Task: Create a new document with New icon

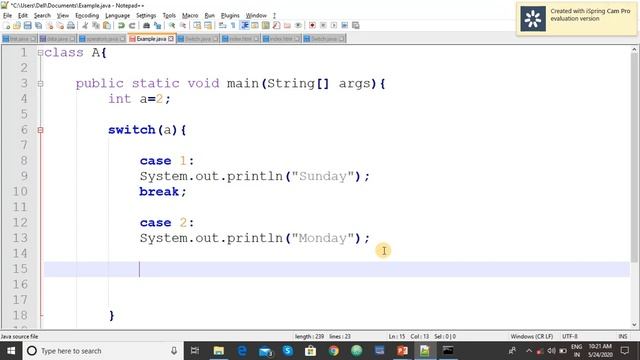Action: point(7,25)
